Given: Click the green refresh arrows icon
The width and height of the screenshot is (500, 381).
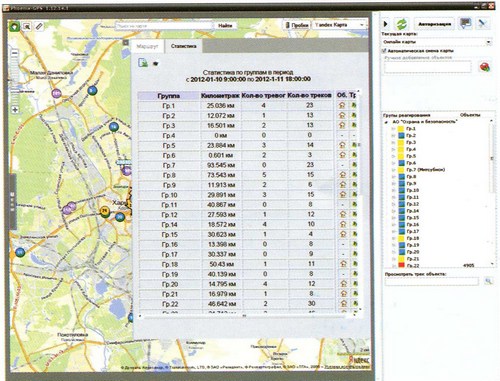Looking at the screenshot, I should coord(402,24).
